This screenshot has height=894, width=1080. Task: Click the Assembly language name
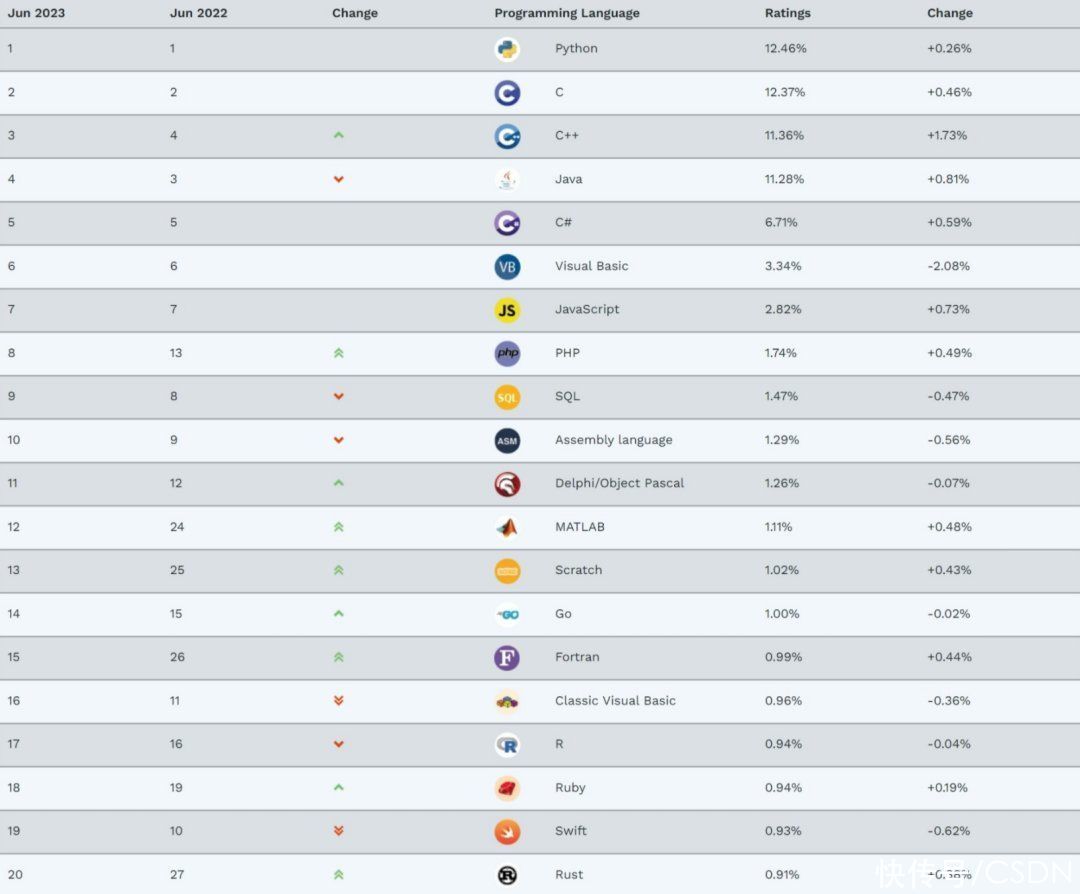coord(614,440)
